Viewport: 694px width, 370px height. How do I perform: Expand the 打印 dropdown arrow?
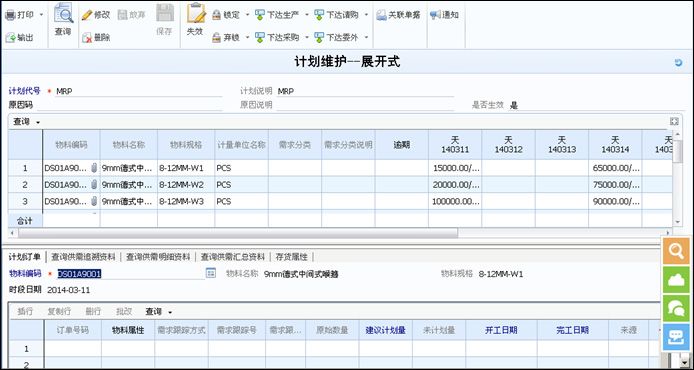click(41, 15)
